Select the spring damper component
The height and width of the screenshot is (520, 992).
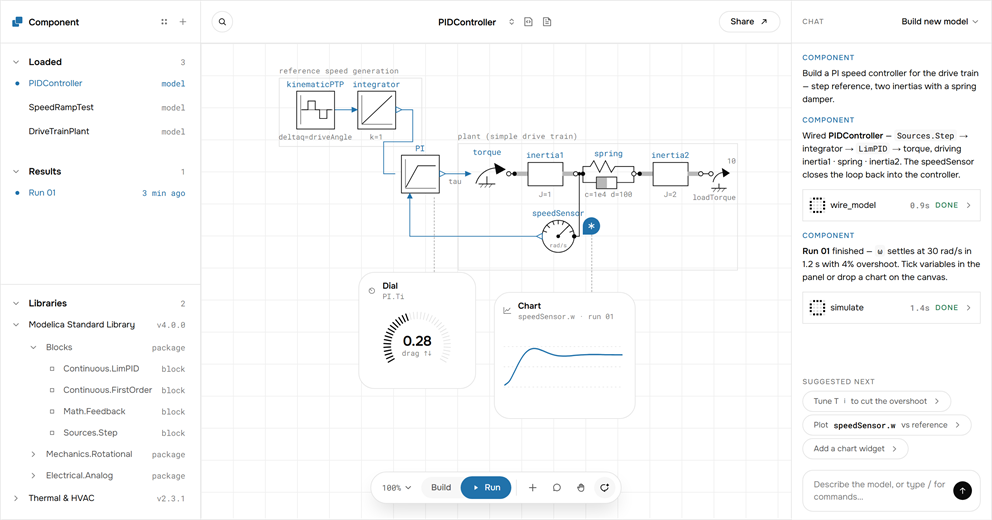pos(608,175)
